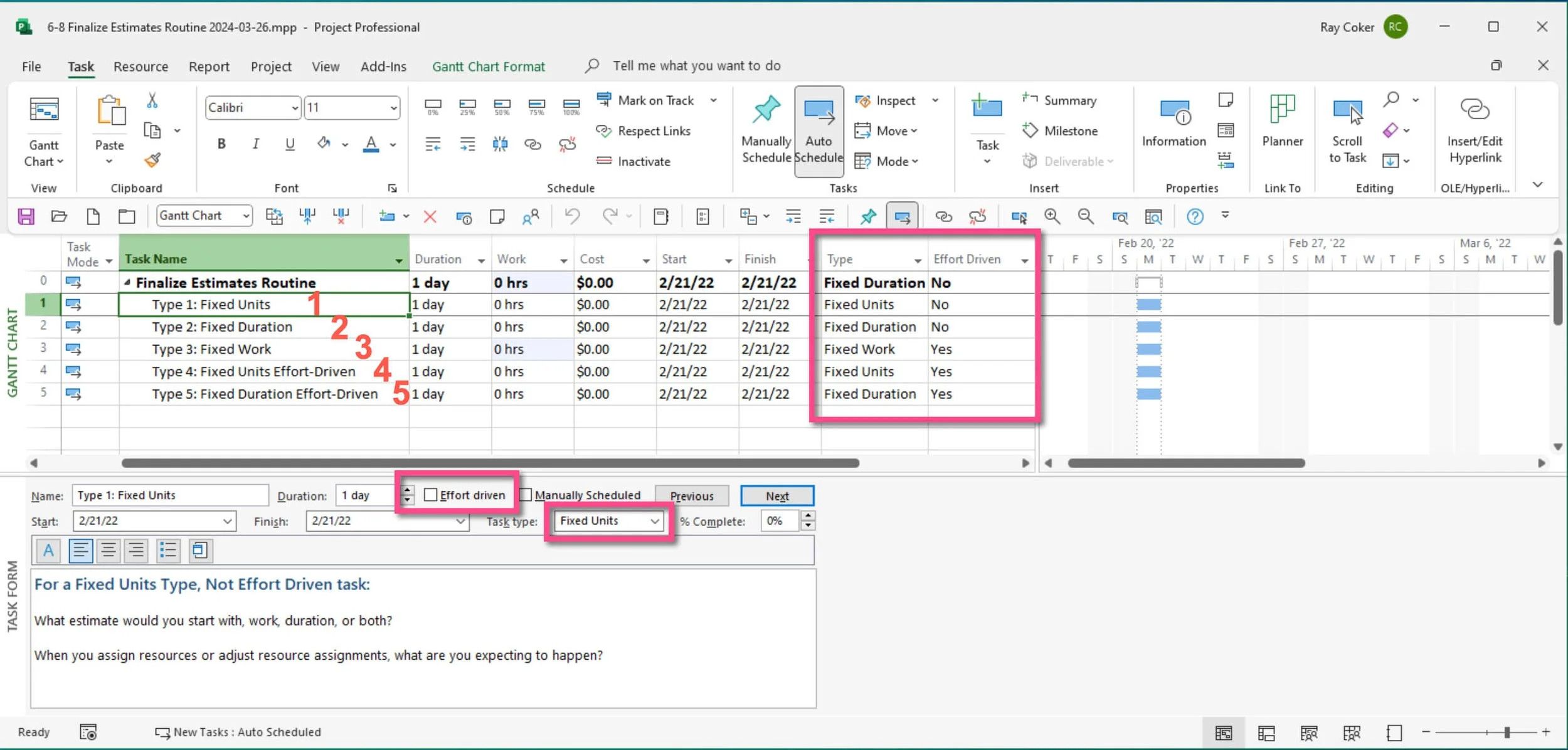
Task: Switch to the View tab
Action: 326,66
